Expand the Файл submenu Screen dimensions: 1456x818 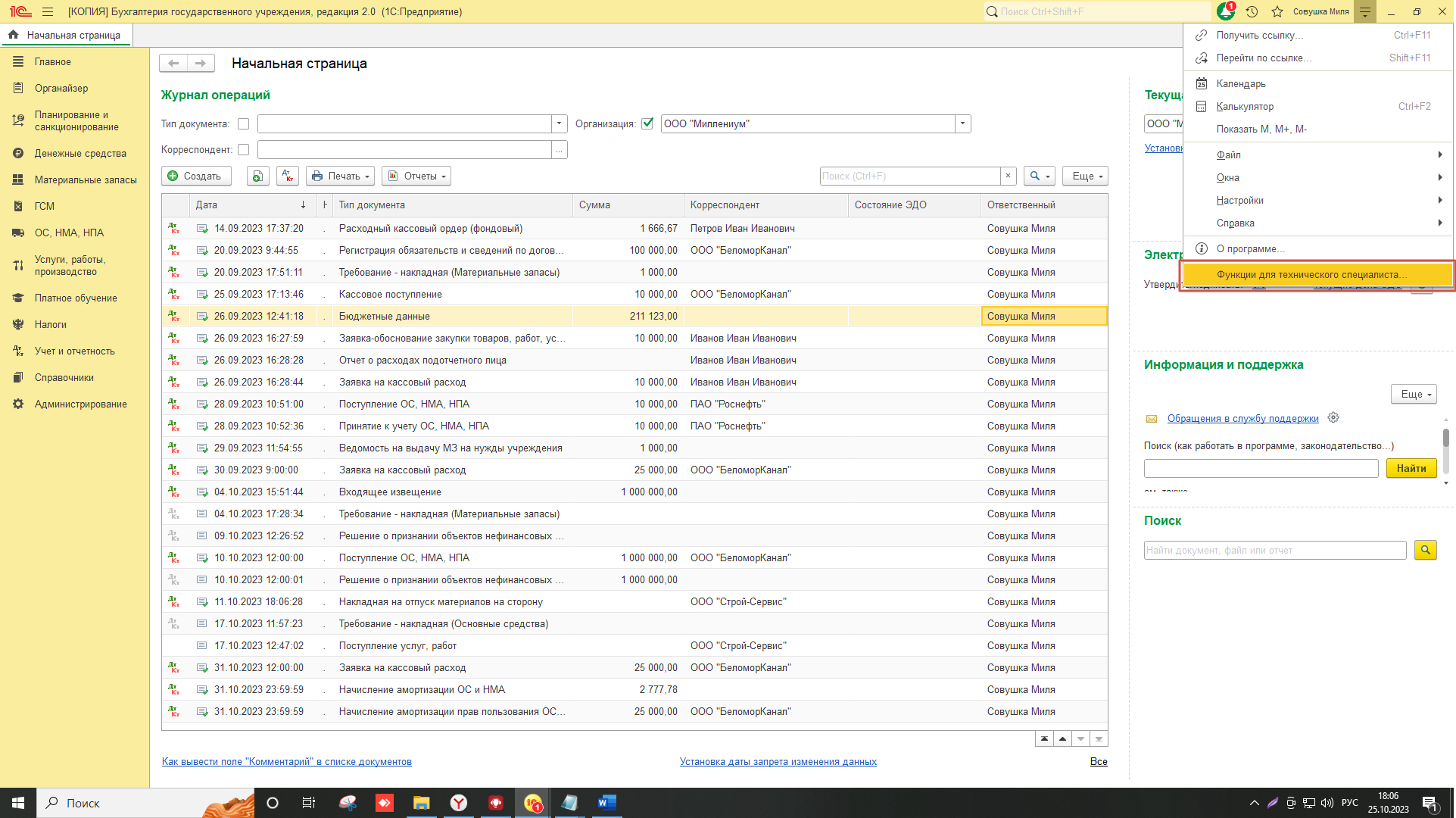click(x=1317, y=155)
